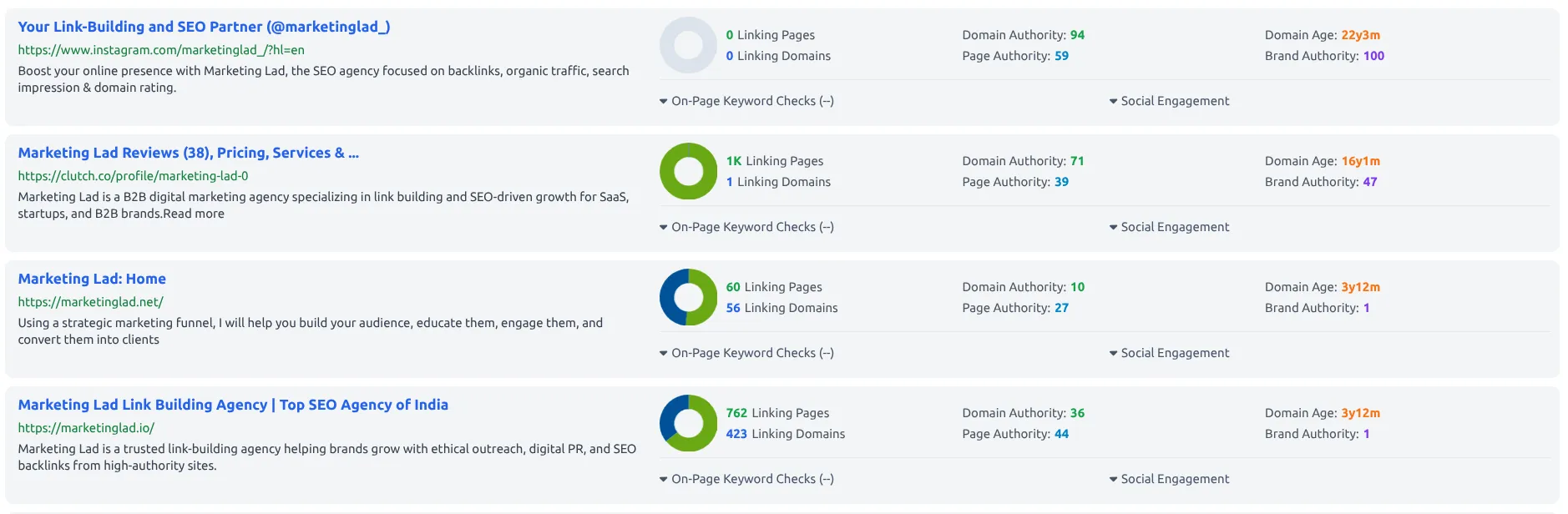Expand On-Page Keyword Checks for marketinglad.io
The image size is (1568, 514).
[x=746, y=479]
